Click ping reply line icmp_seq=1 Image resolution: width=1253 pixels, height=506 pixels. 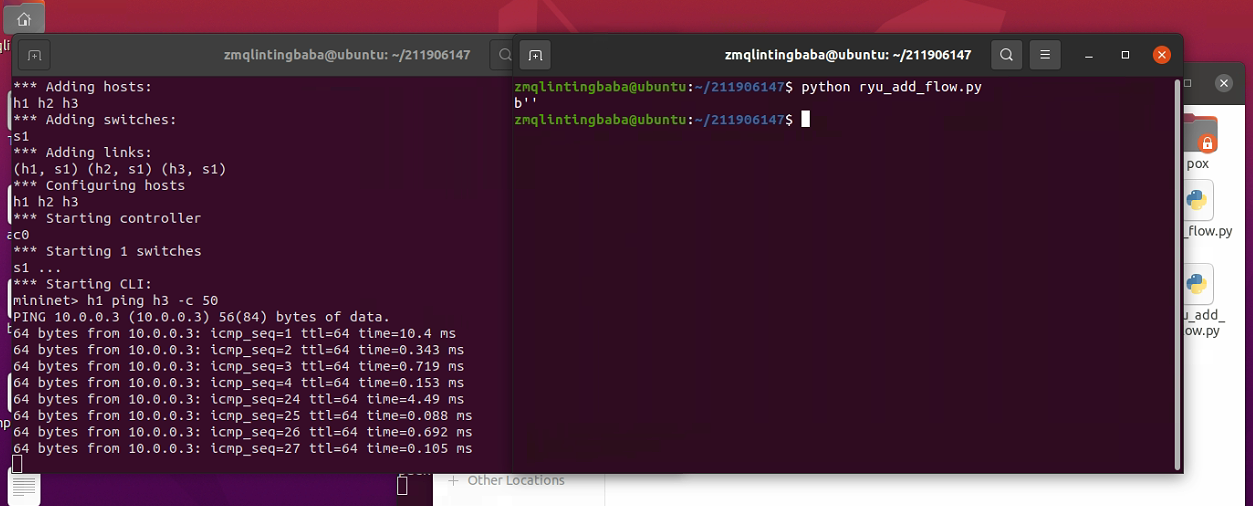point(234,333)
